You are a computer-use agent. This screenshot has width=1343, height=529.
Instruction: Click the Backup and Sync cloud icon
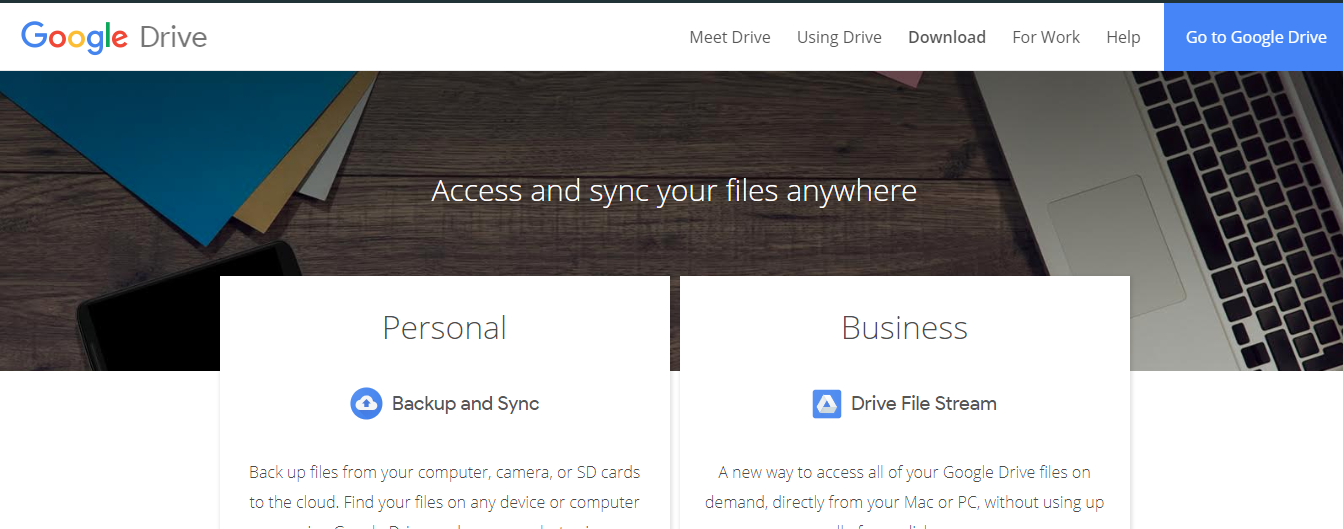coord(366,403)
